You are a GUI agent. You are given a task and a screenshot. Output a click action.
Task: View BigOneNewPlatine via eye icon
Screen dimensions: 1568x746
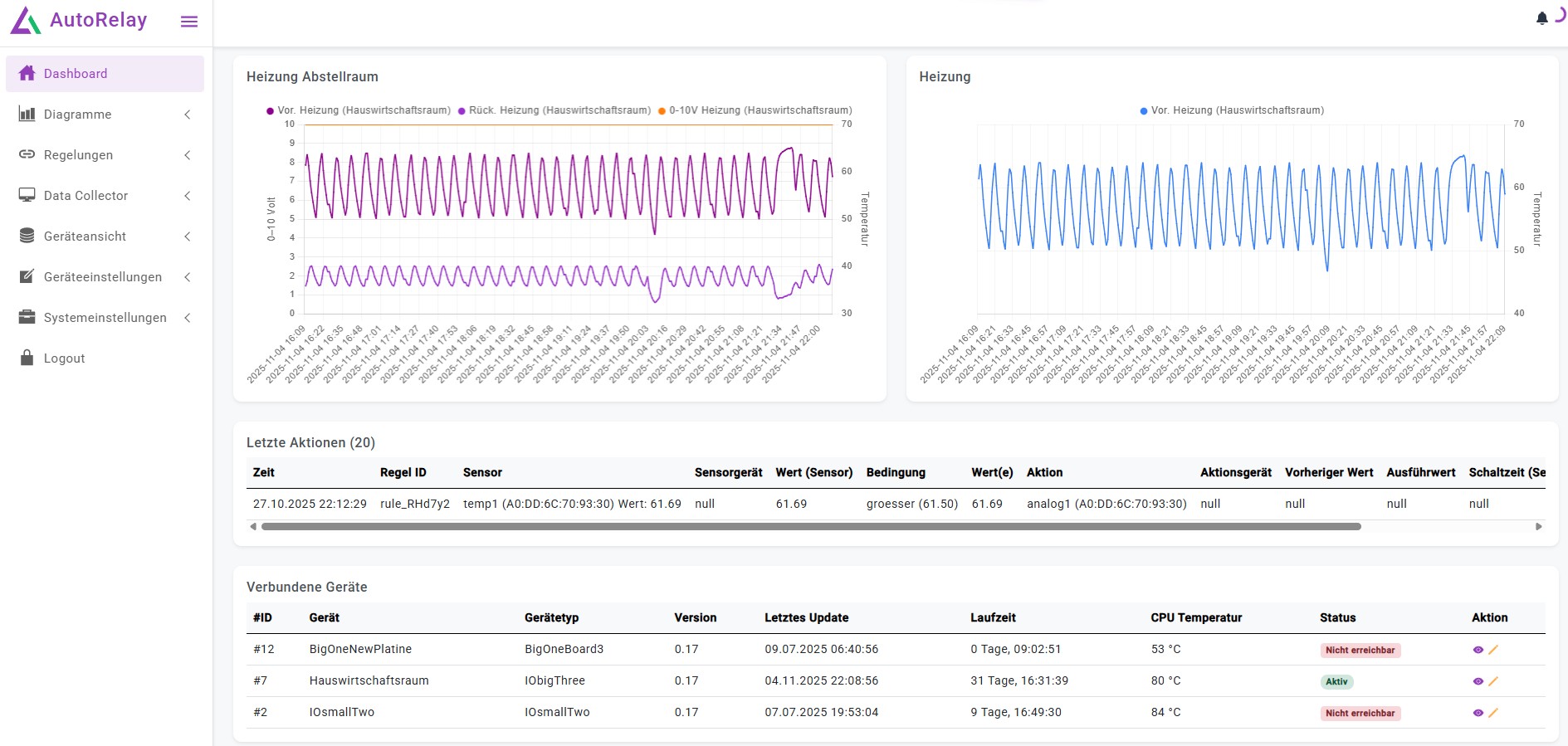[x=1478, y=650]
